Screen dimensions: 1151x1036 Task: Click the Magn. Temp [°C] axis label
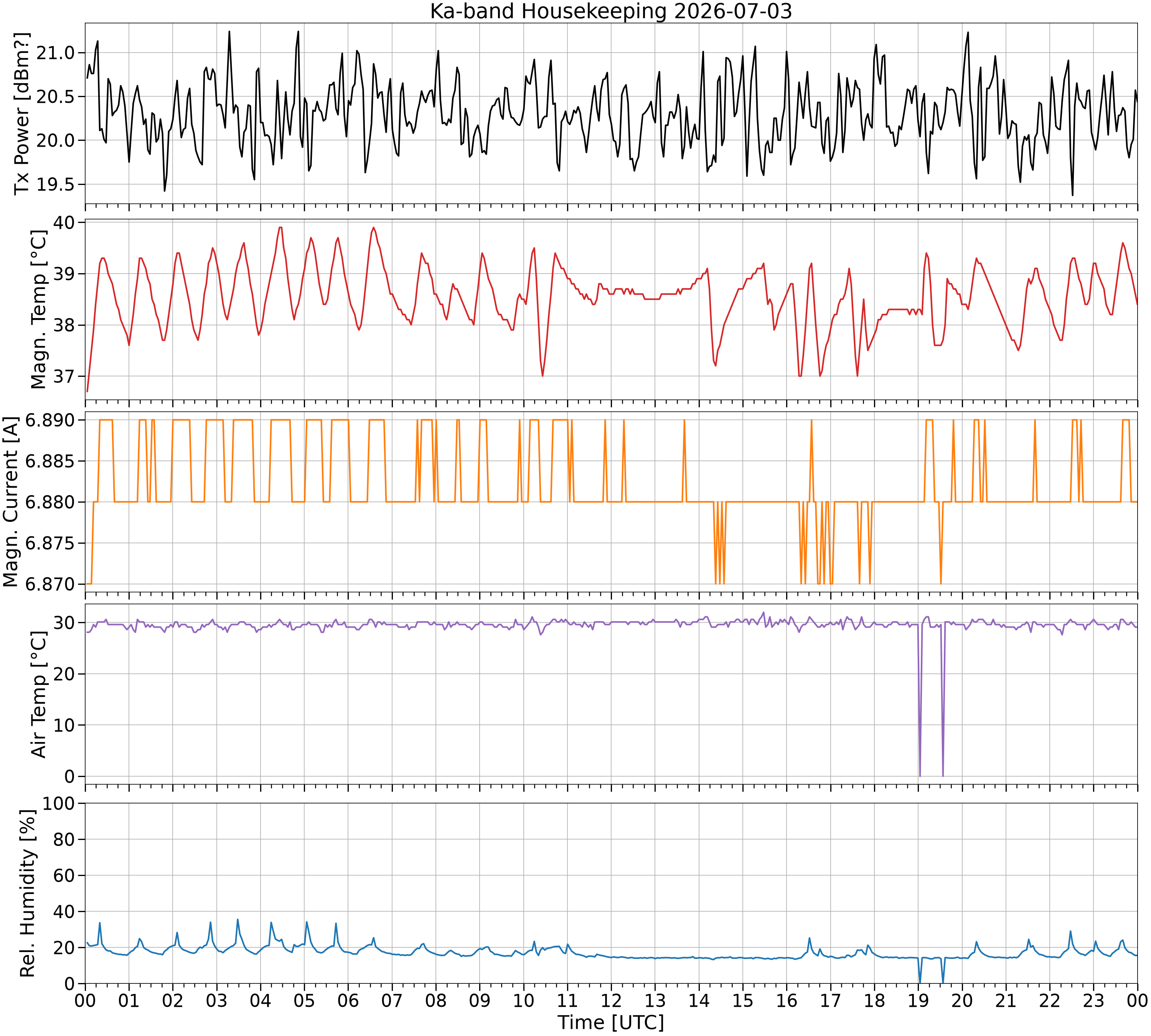click(x=38, y=310)
